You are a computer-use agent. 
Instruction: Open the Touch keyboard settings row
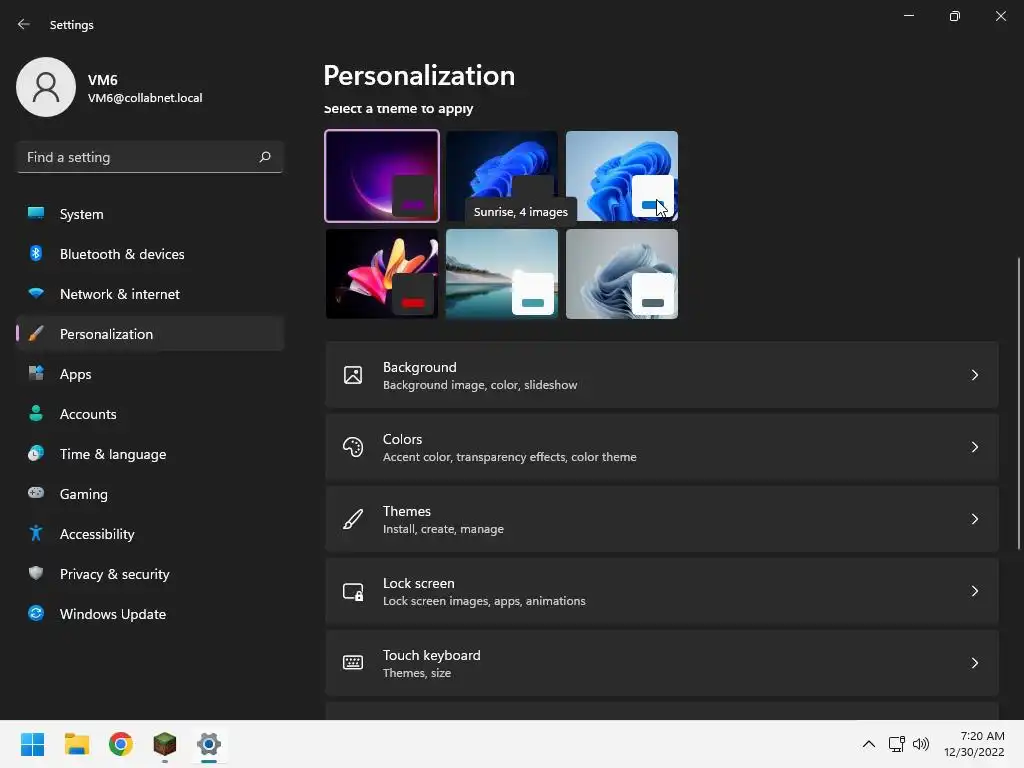(x=662, y=663)
